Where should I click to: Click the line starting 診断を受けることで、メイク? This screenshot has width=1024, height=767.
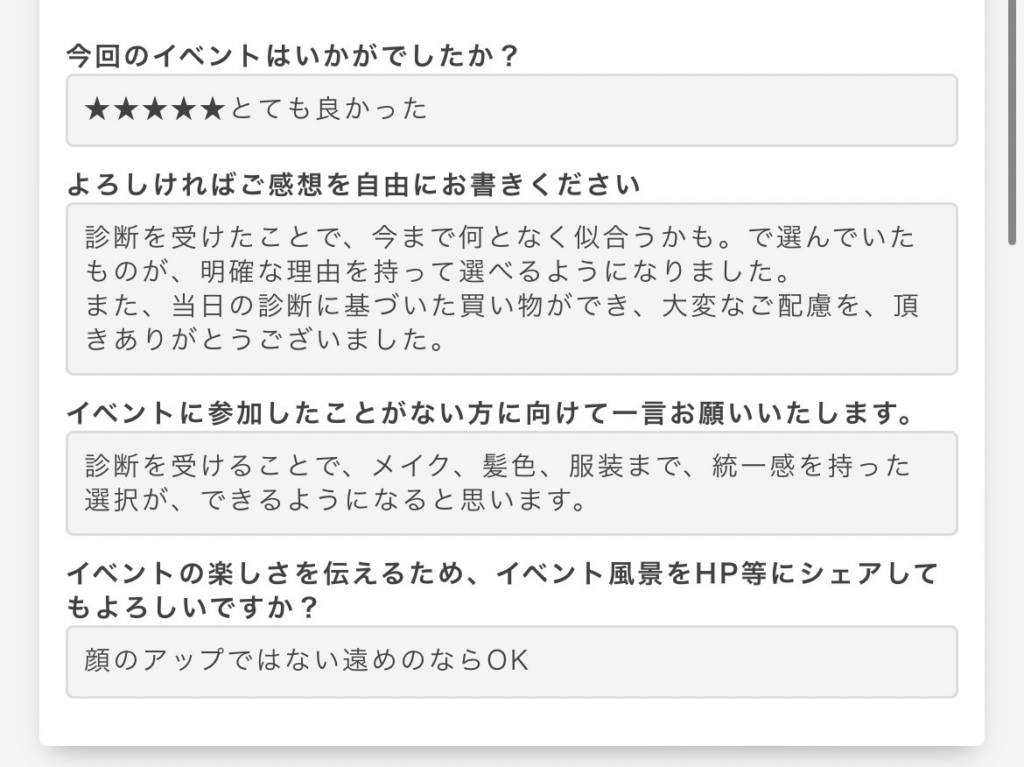498,466
